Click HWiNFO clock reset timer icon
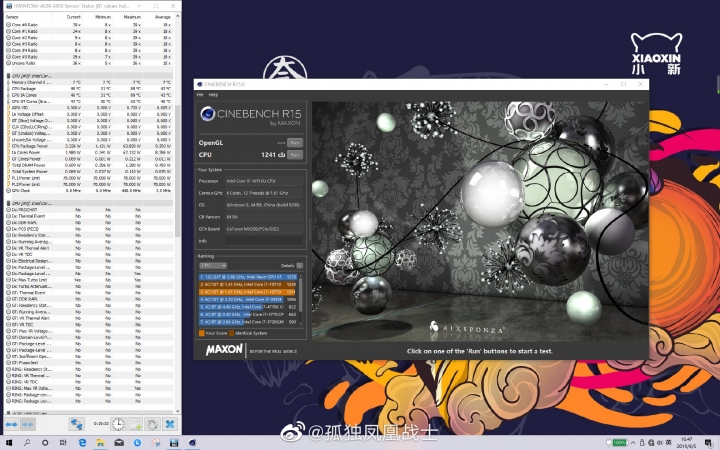 [118, 424]
